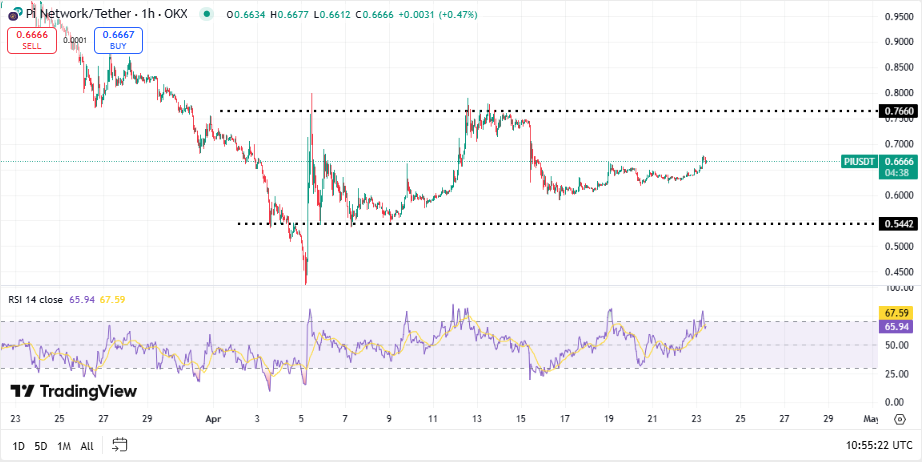The width and height of the screenshot is (922, 462).
Task: Select the All time range
Action: (86, 446)
